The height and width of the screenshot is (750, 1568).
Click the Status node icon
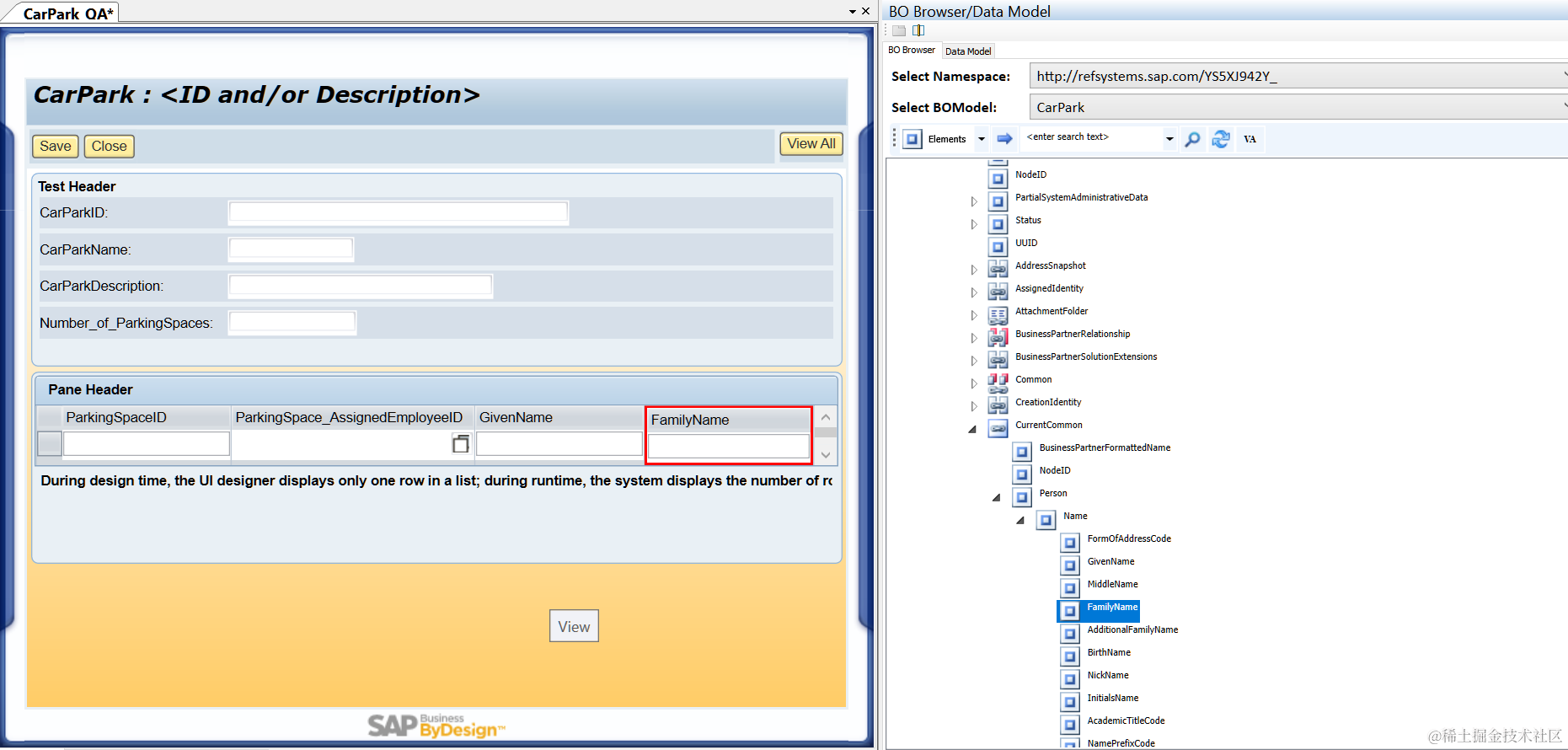pos(998,224)
